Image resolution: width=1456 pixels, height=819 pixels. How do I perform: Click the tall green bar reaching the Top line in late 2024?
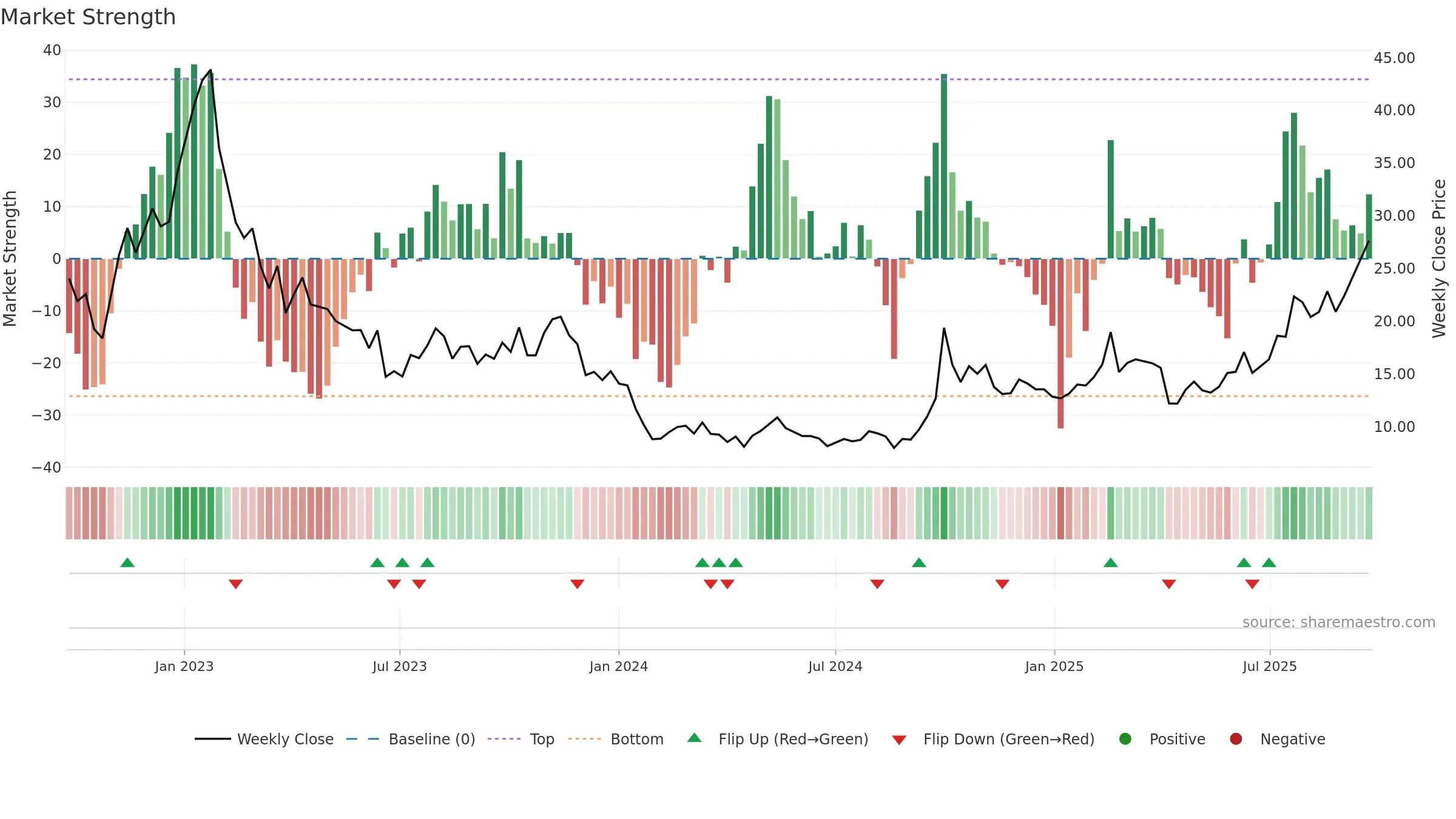pos(944,166)
